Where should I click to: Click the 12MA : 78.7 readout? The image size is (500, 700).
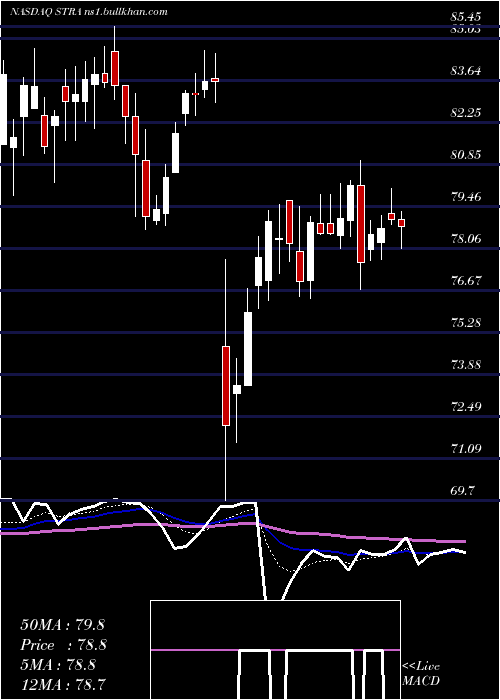pos(62,685)
